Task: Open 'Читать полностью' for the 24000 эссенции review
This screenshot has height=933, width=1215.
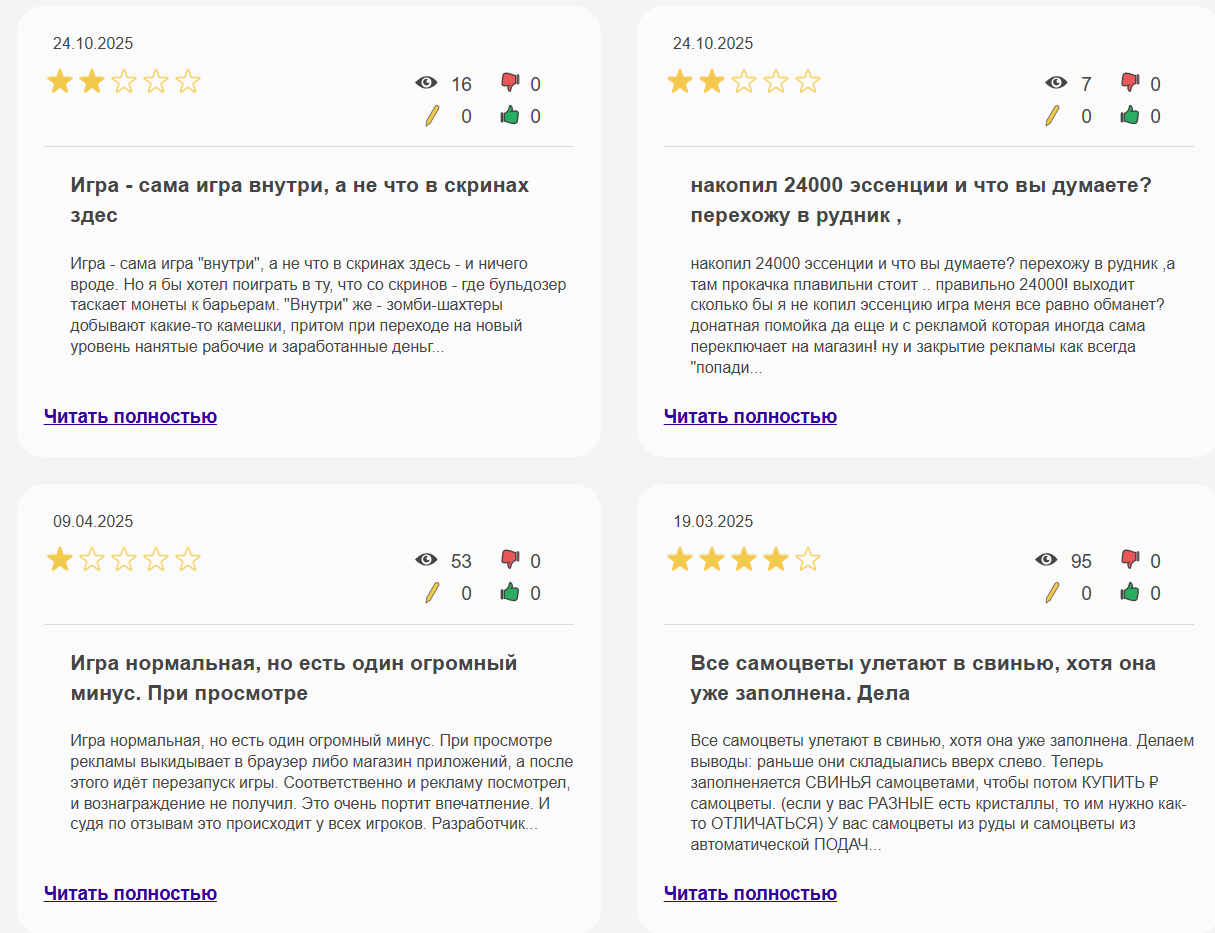Action: coord(750,416)
